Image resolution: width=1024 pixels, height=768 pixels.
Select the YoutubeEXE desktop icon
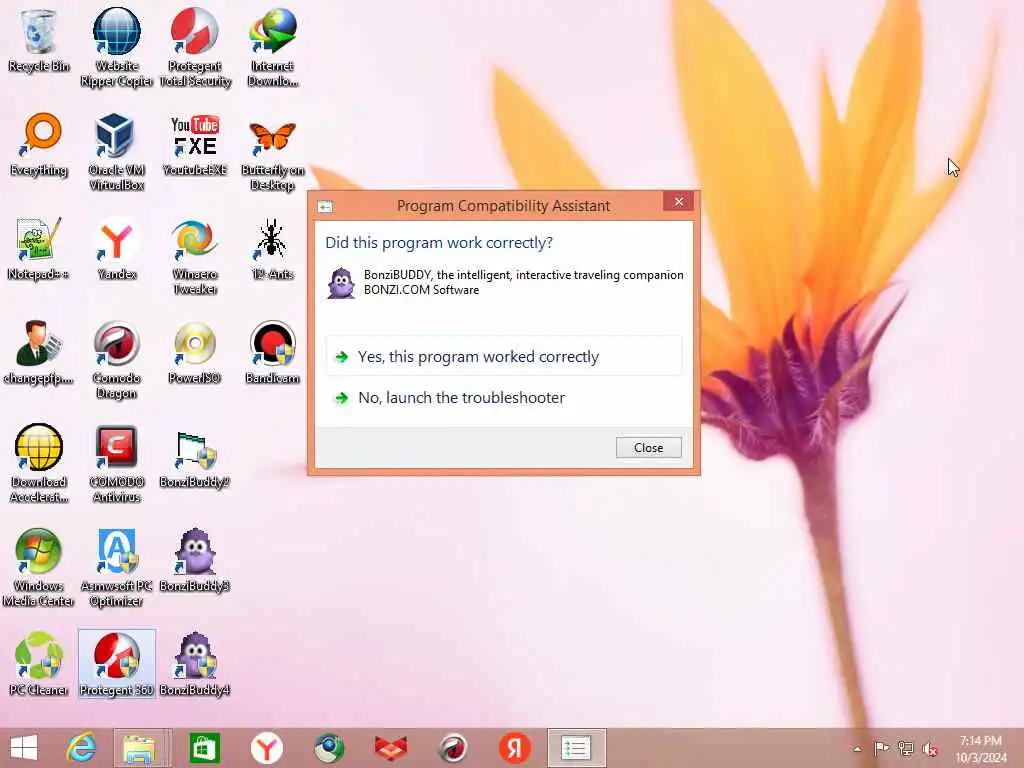195,145
